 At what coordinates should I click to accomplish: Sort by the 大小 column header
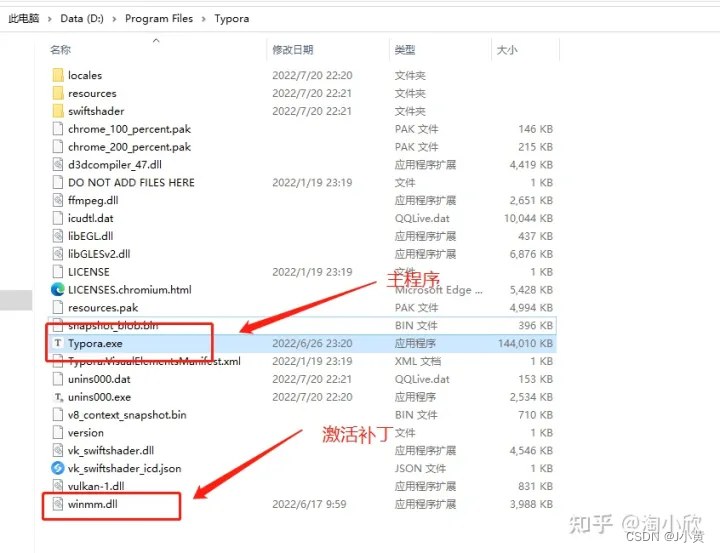pos(507,50)
